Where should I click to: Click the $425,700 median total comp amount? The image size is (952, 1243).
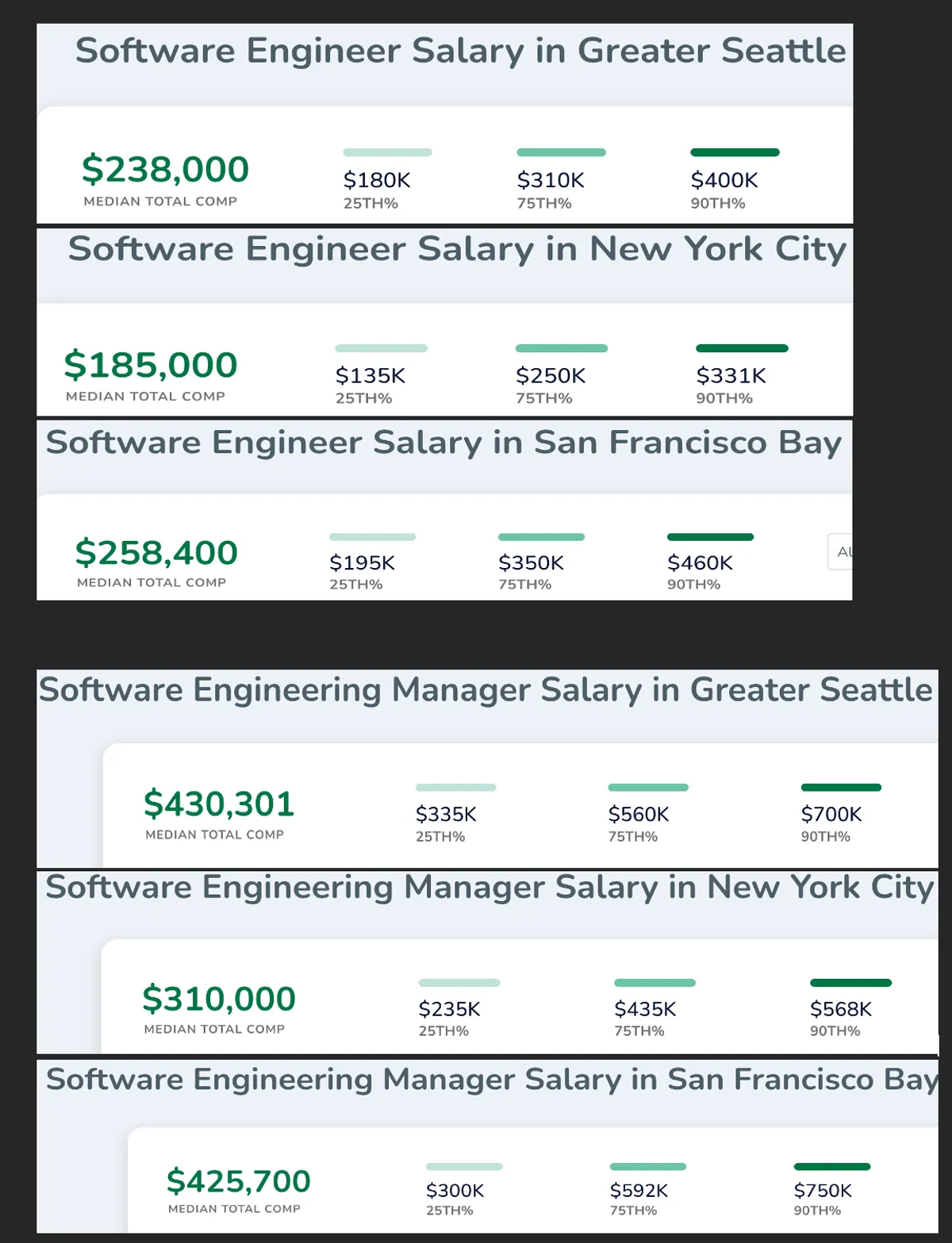coord(238,1182)
